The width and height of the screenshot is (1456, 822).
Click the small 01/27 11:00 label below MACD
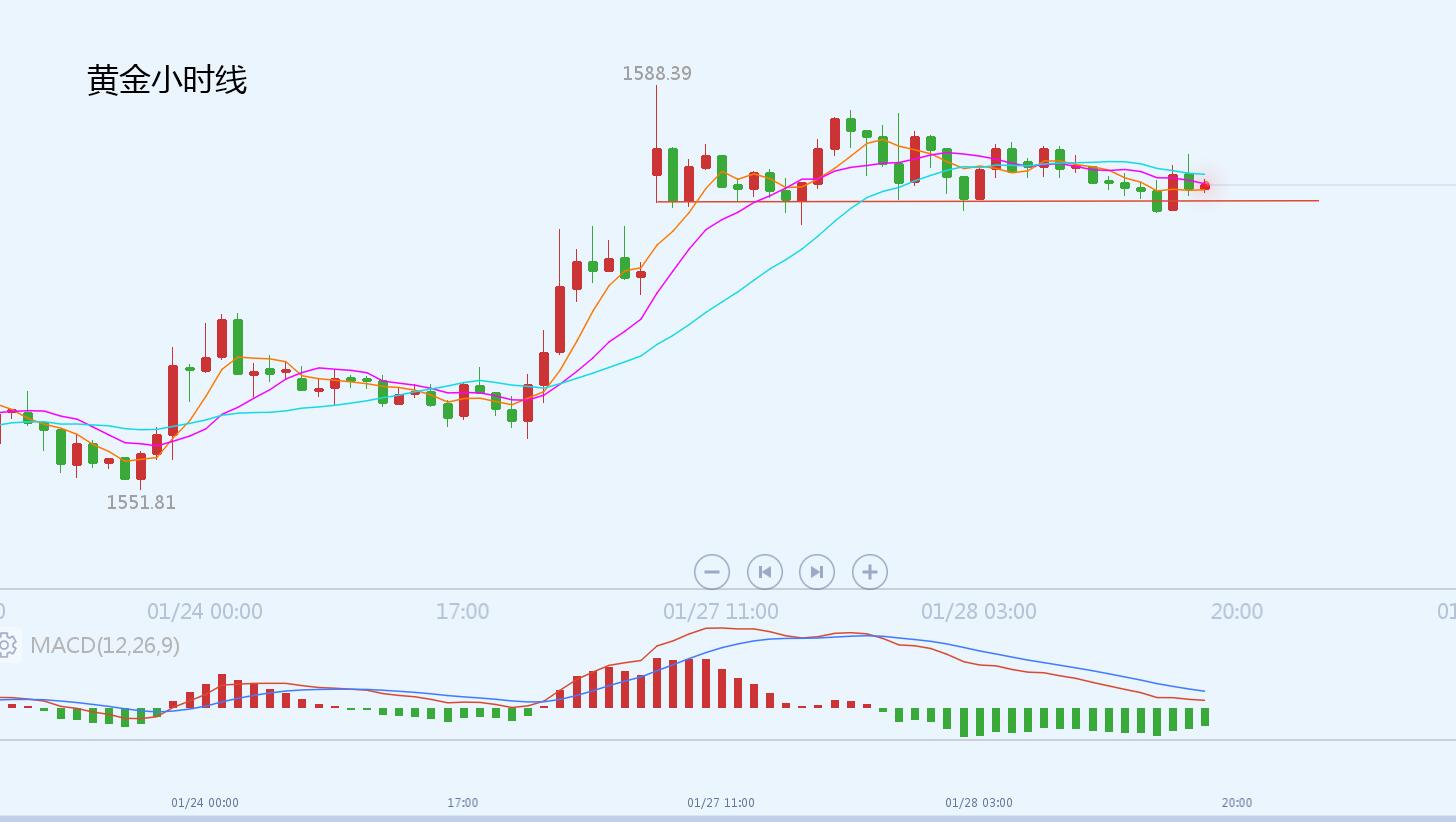pos(720,802)
